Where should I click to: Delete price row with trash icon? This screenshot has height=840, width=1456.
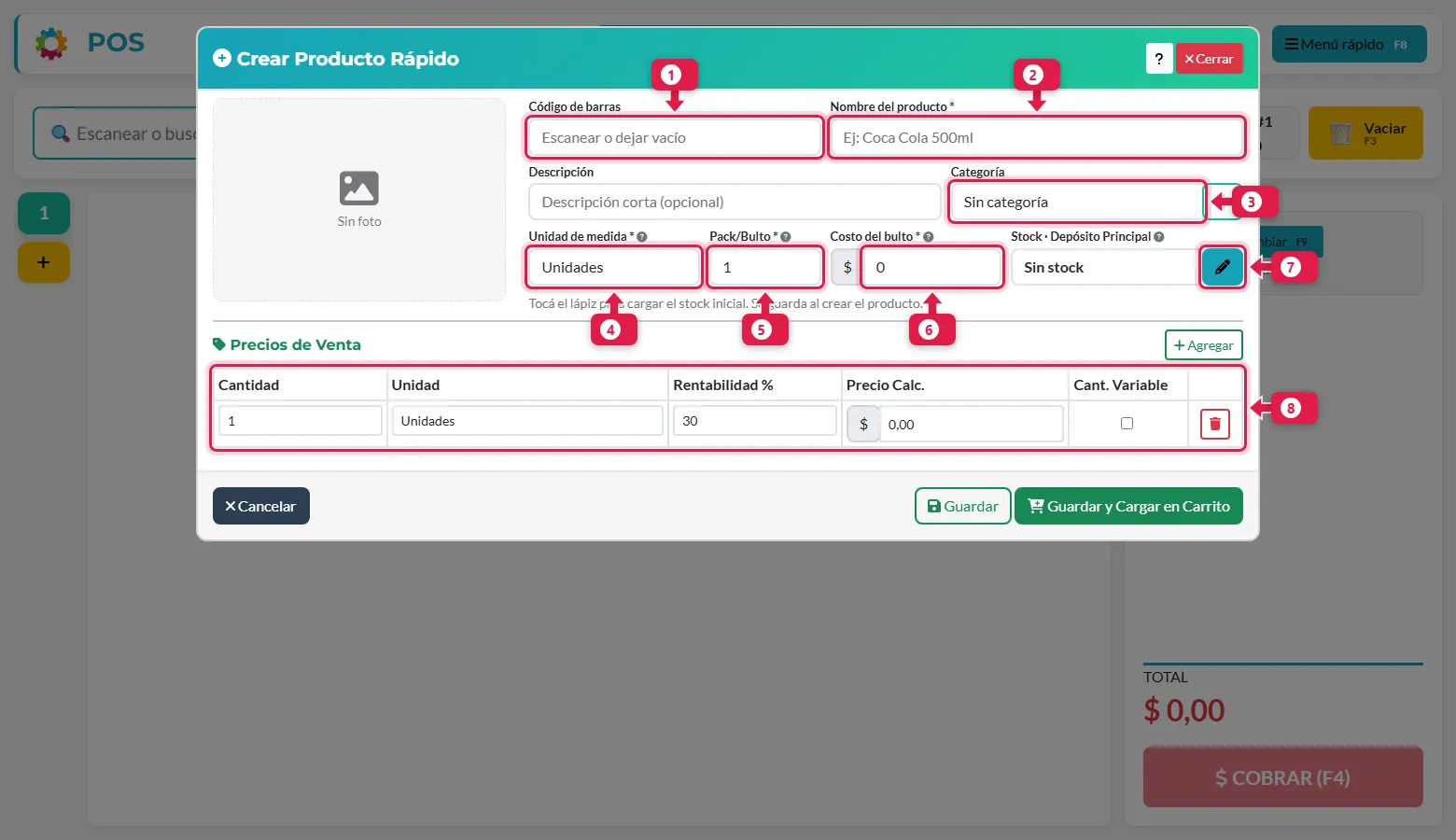(1215, 425)
